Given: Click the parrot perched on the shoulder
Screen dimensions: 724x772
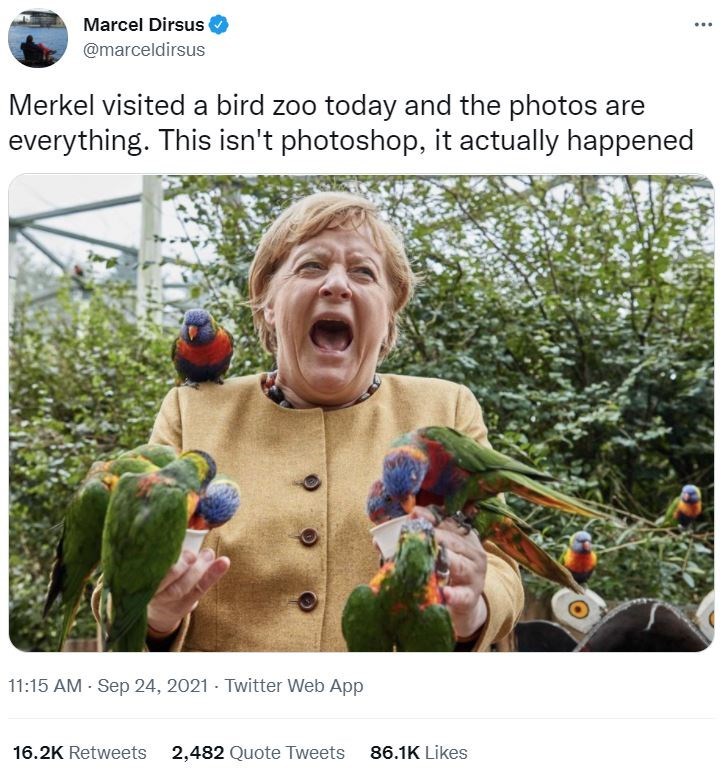Looking at the screenshot, I should [x=203, y=346].
